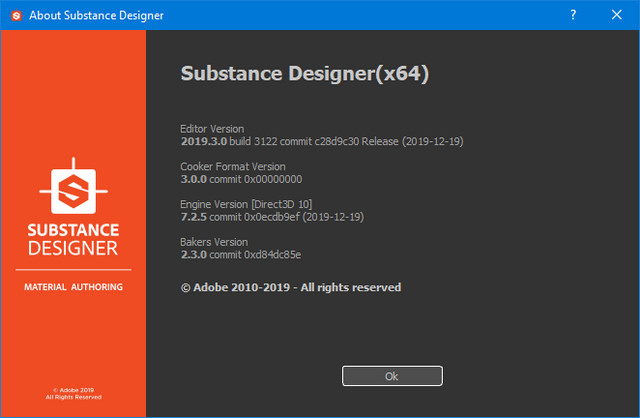
Task: Click the Adobe 2010-2019 All rights reserved text
Action: click(290, 287)
